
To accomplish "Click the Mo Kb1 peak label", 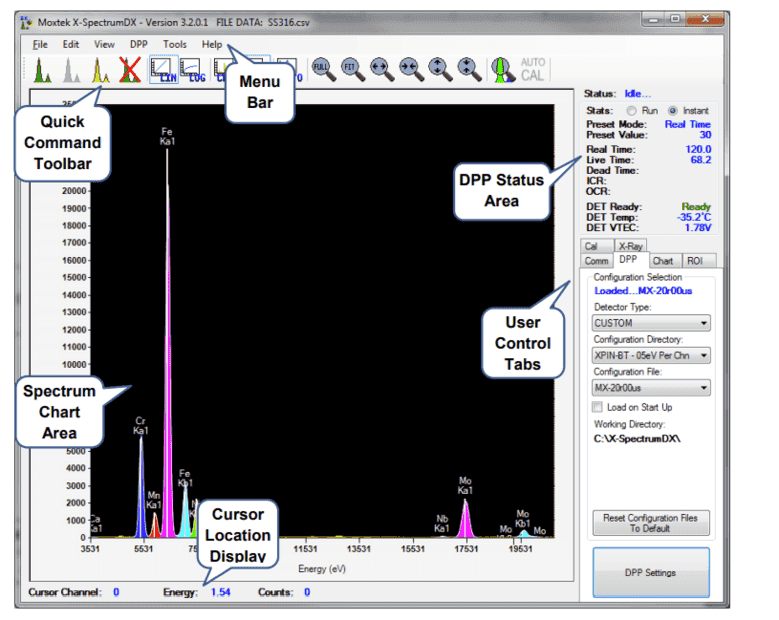I will point(522,519).
